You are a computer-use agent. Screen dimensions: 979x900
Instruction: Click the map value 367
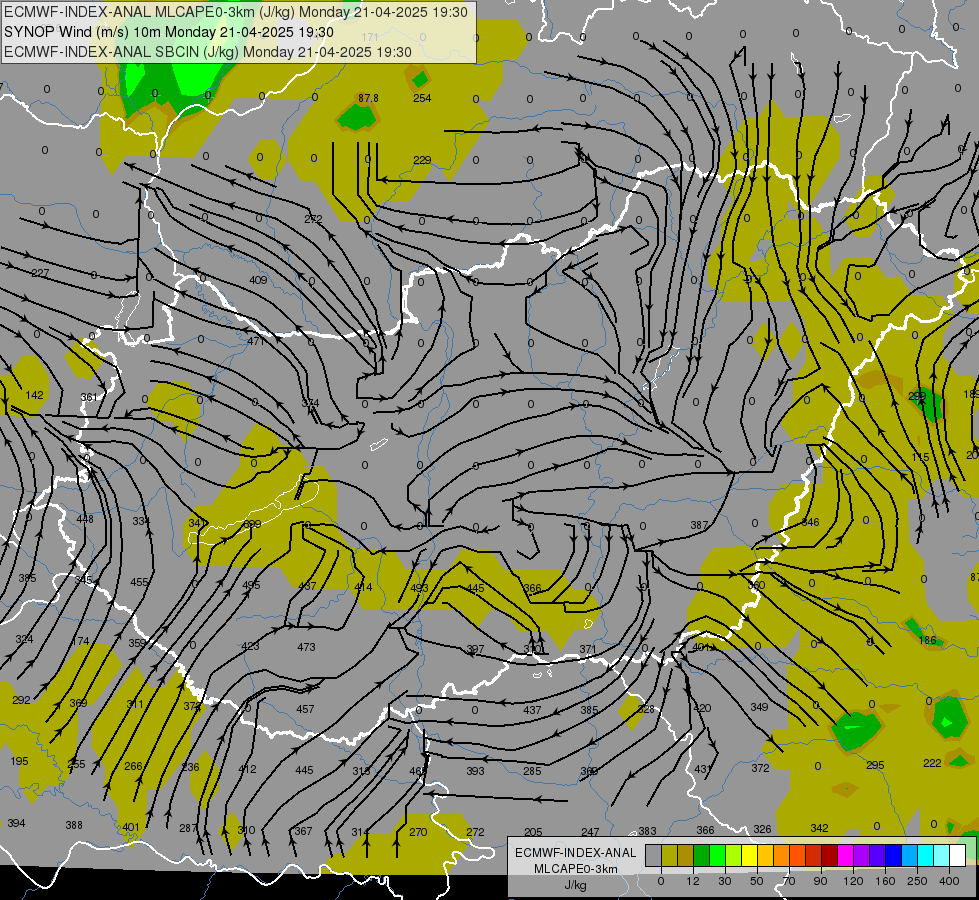pos(303,831)
